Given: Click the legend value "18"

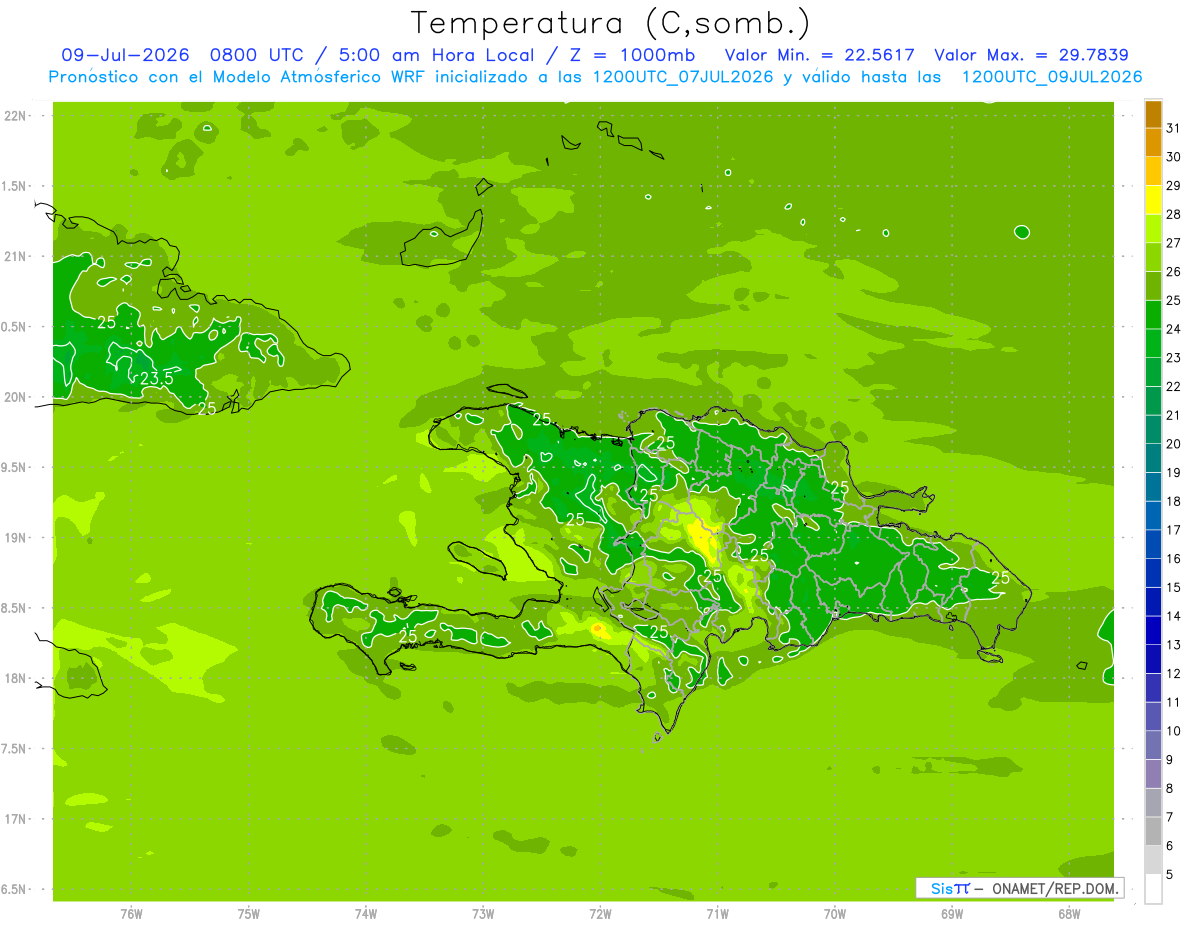Looking at the screenshot, I should (x=1174, y=502).
